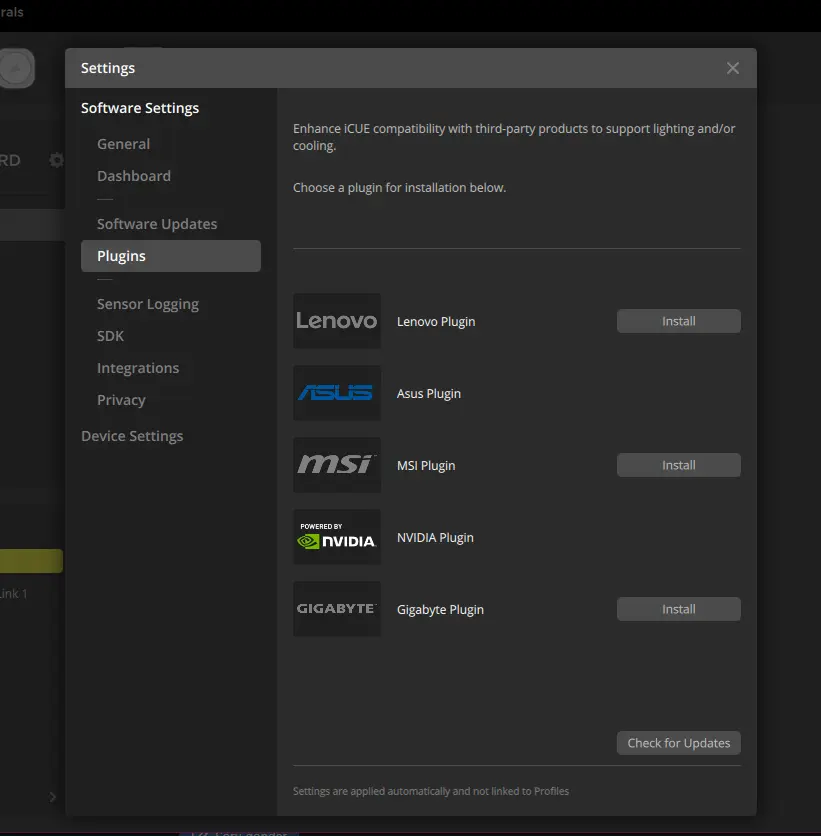Close the Settings dialog
The height and width of the screenshot is (836, 821).
(733, 68)
